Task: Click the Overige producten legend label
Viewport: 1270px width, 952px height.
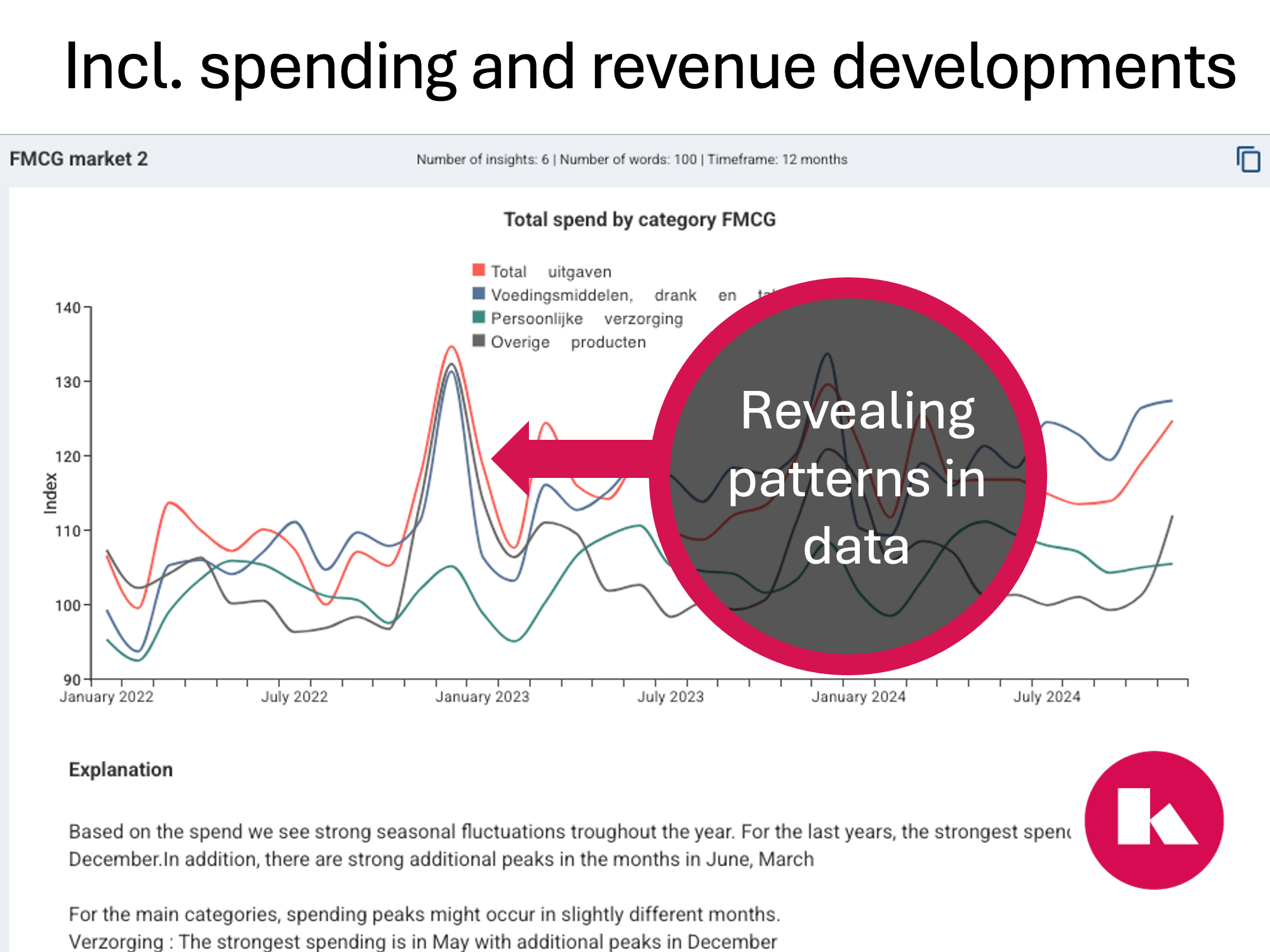Action: 568,342
